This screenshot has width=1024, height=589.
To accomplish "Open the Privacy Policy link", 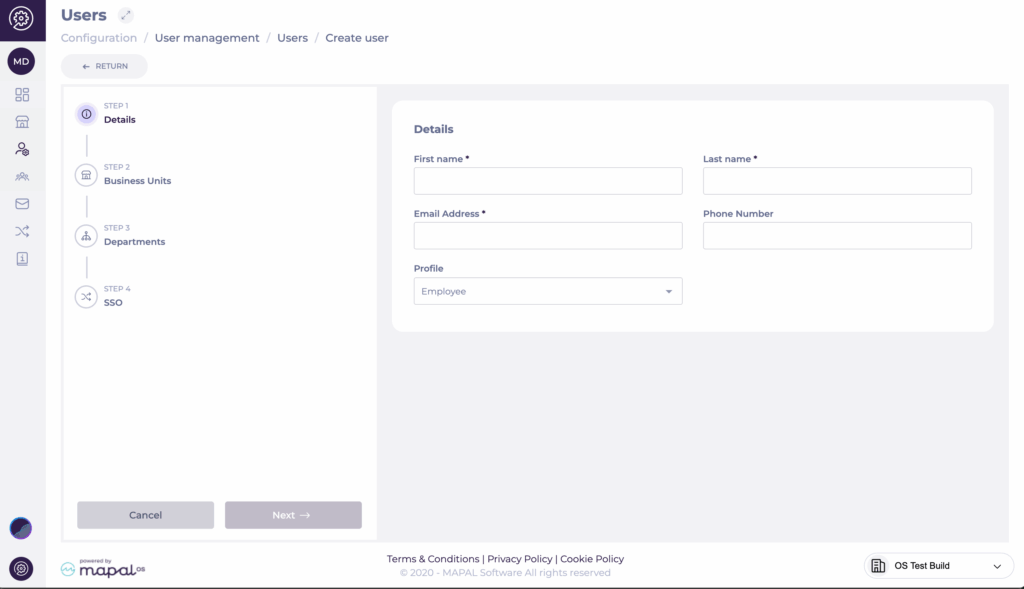I will (519, 559).
